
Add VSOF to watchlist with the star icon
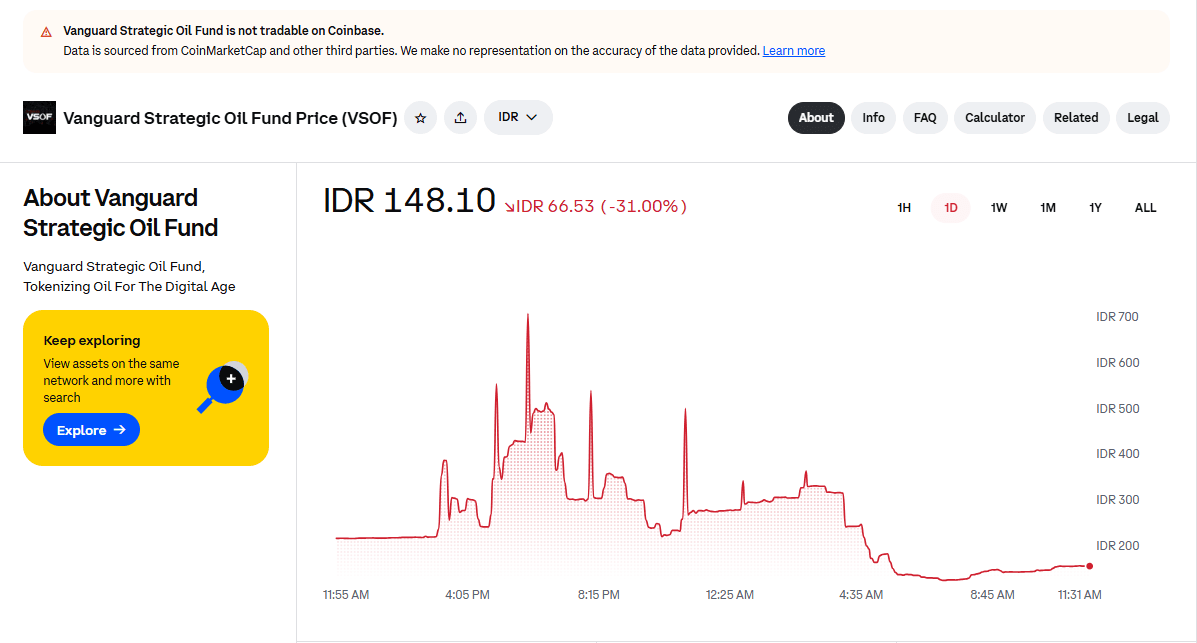pyautogui.click(x=421, y=118)
